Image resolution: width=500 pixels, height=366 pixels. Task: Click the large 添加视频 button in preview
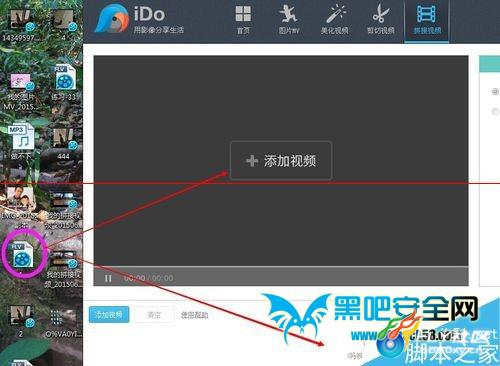[281, 161]
